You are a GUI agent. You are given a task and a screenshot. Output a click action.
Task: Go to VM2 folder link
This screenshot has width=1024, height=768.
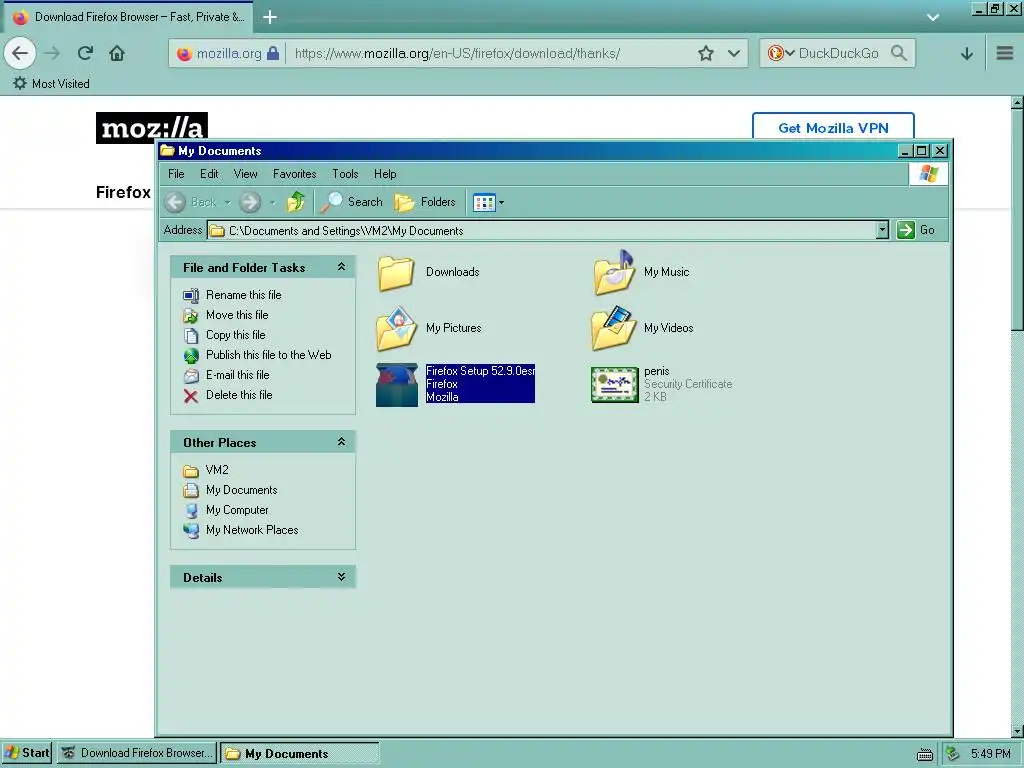coord(217,470)
